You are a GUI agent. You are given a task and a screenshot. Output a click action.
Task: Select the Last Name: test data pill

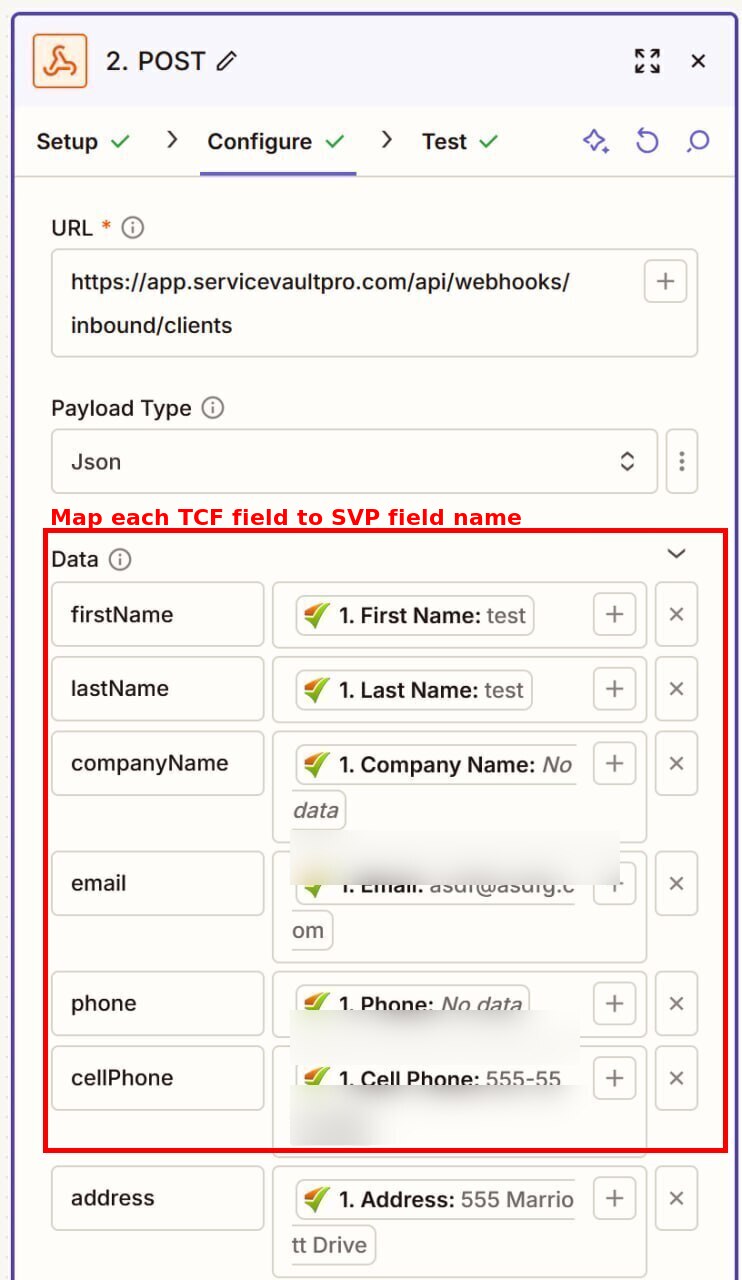[x=414, y=690]
